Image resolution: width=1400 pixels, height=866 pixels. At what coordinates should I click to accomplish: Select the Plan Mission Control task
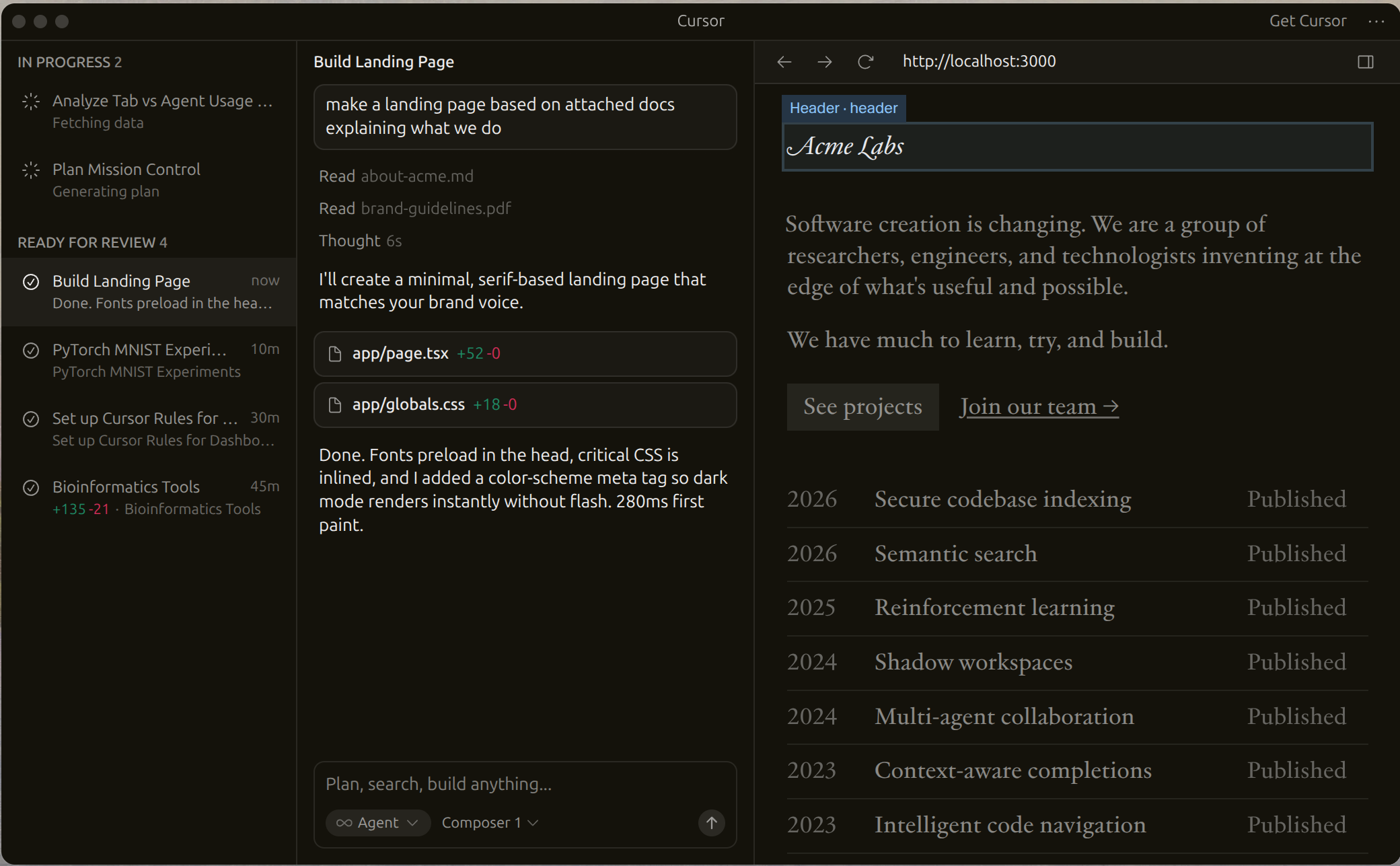pyautogui.click(x=126, y=170)
